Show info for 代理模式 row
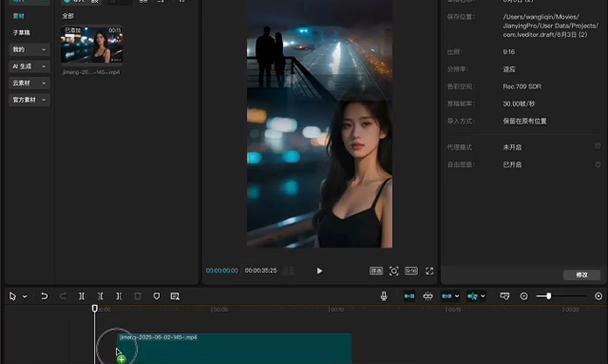The image size is (608, 364). point(598,146)
